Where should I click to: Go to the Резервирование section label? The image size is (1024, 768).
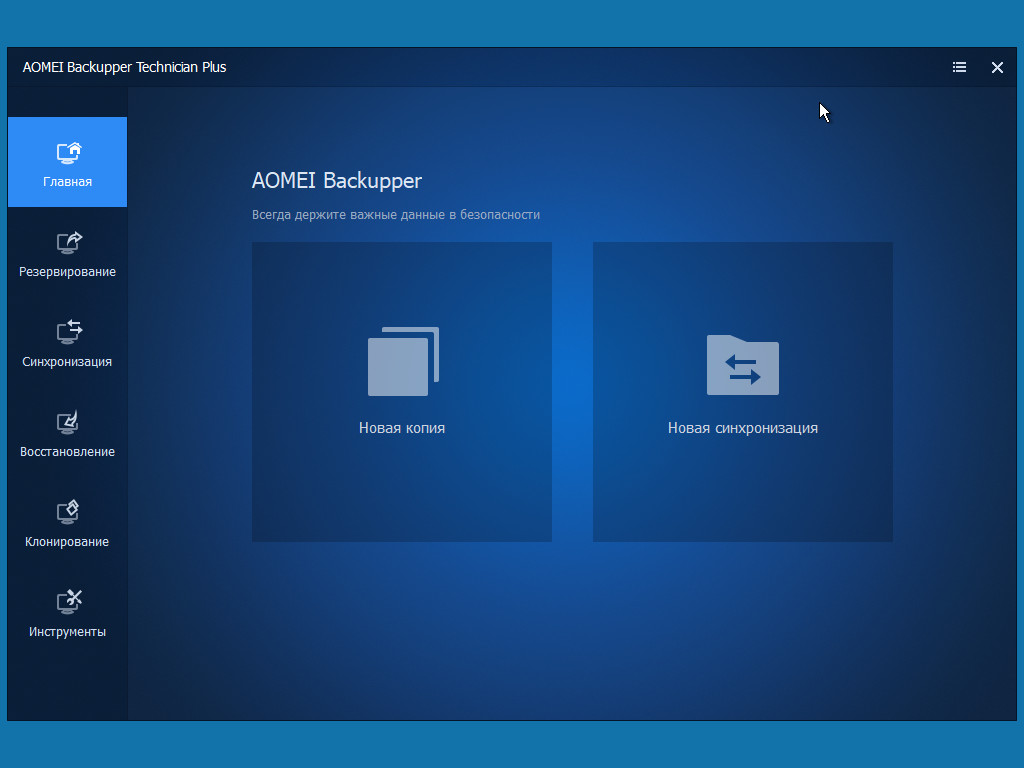pos(67,272)
